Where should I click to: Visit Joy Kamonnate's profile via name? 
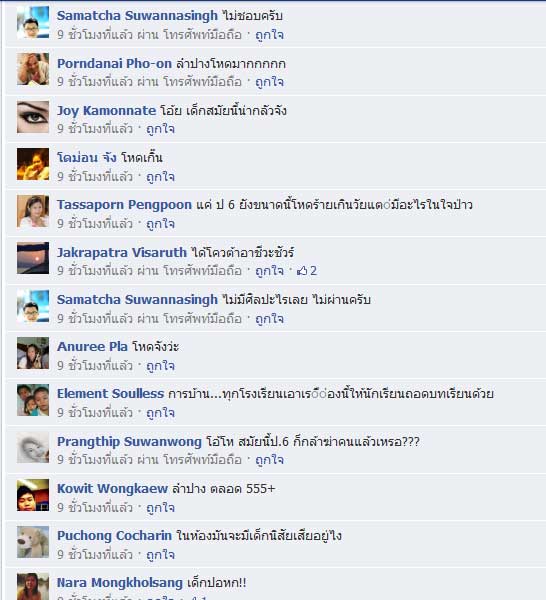pyautogui.click(x=106, y=111)
